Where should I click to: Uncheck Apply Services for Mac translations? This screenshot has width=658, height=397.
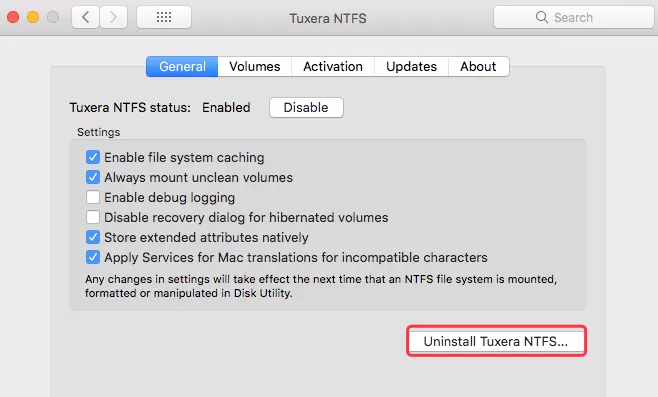pos(93,257)
